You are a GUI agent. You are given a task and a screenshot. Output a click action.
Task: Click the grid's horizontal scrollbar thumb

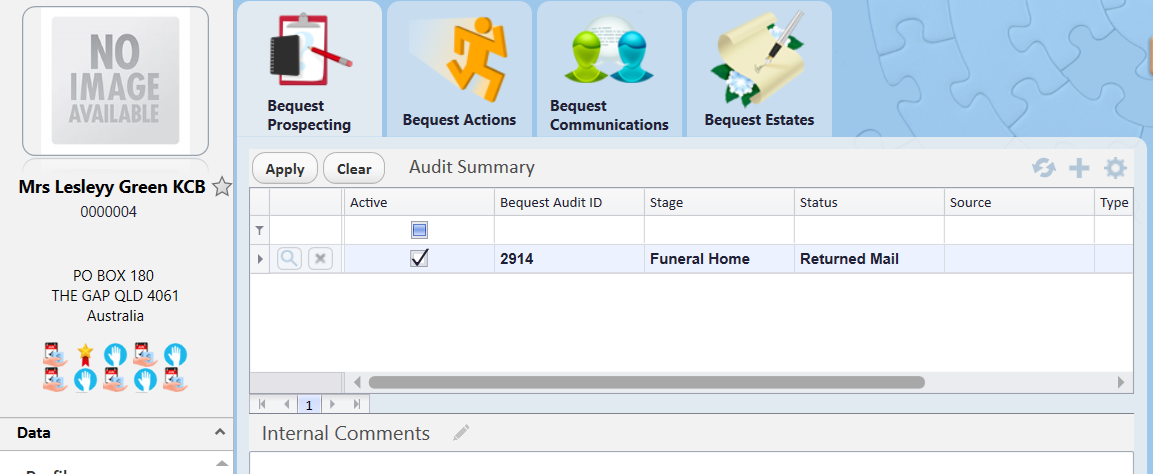point(646,382)
